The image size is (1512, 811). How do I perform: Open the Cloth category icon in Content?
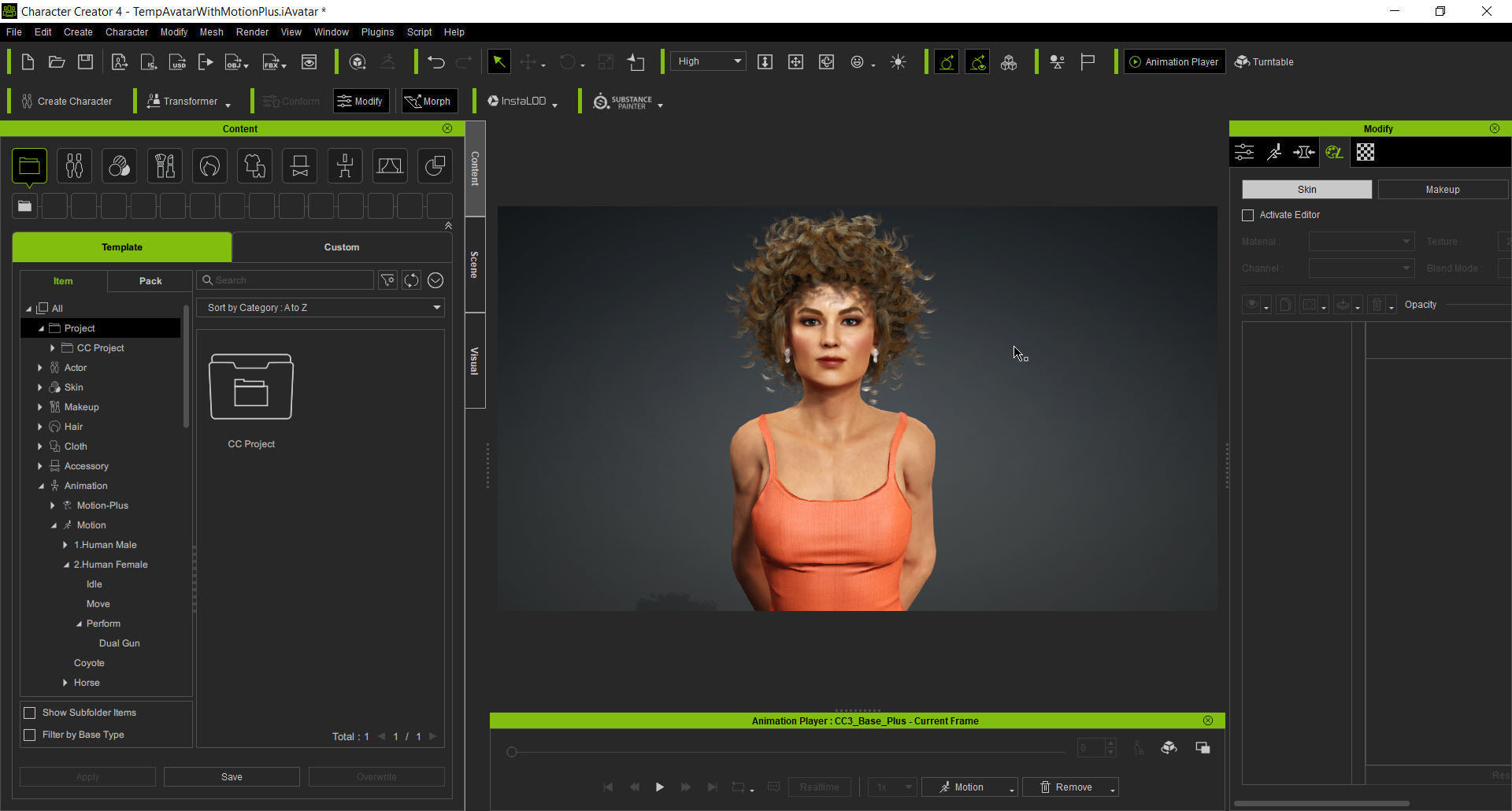[x=254, y=165]
